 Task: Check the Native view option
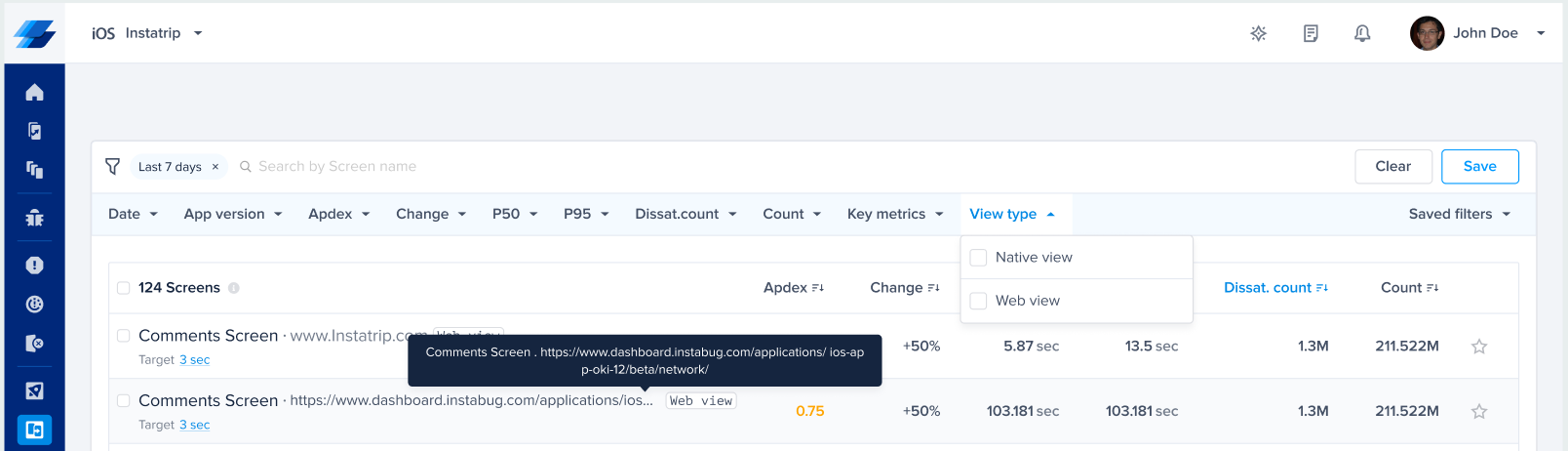click(x=978, y=258)
